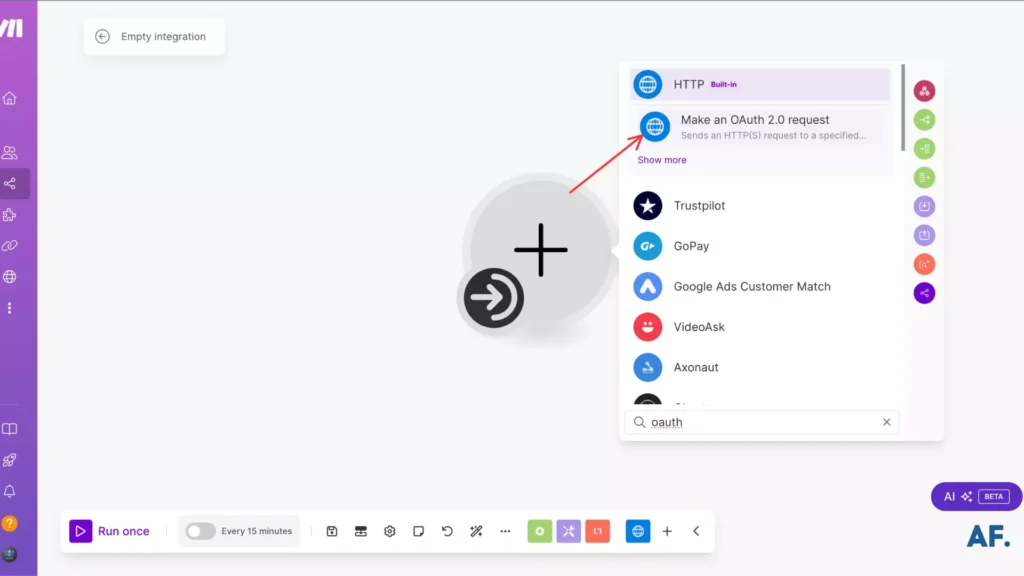Click the oauth search input field
1024x576 pixels.
[761, 422]
